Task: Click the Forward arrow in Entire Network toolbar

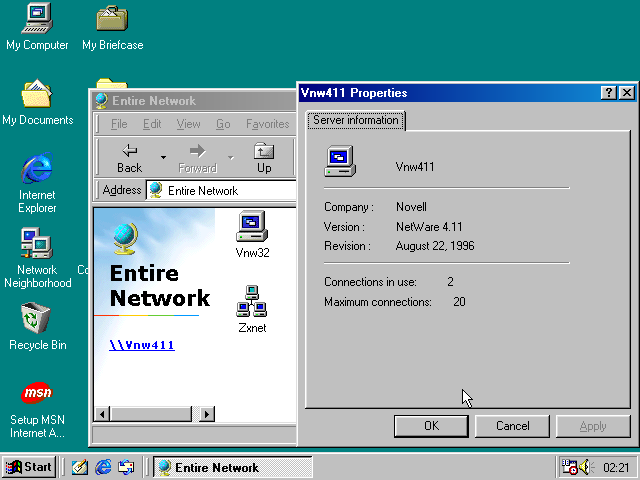Action: [x=198, y=158]
